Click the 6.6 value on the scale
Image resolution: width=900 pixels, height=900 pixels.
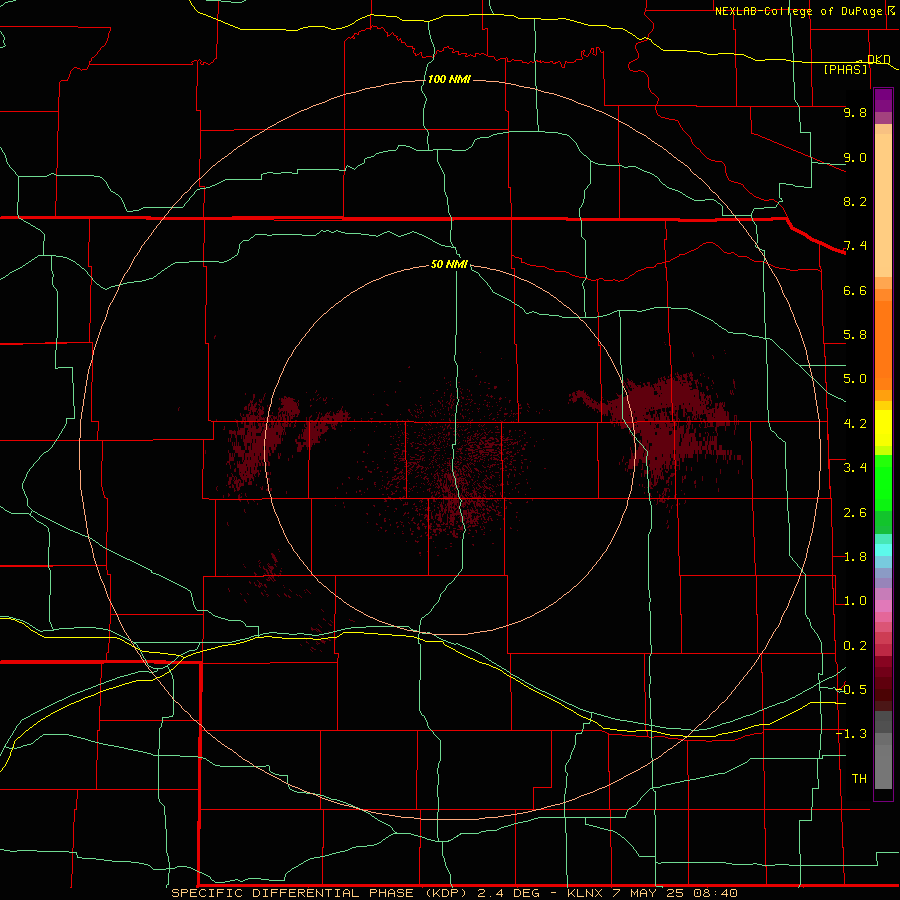click(x=855, y=290)
